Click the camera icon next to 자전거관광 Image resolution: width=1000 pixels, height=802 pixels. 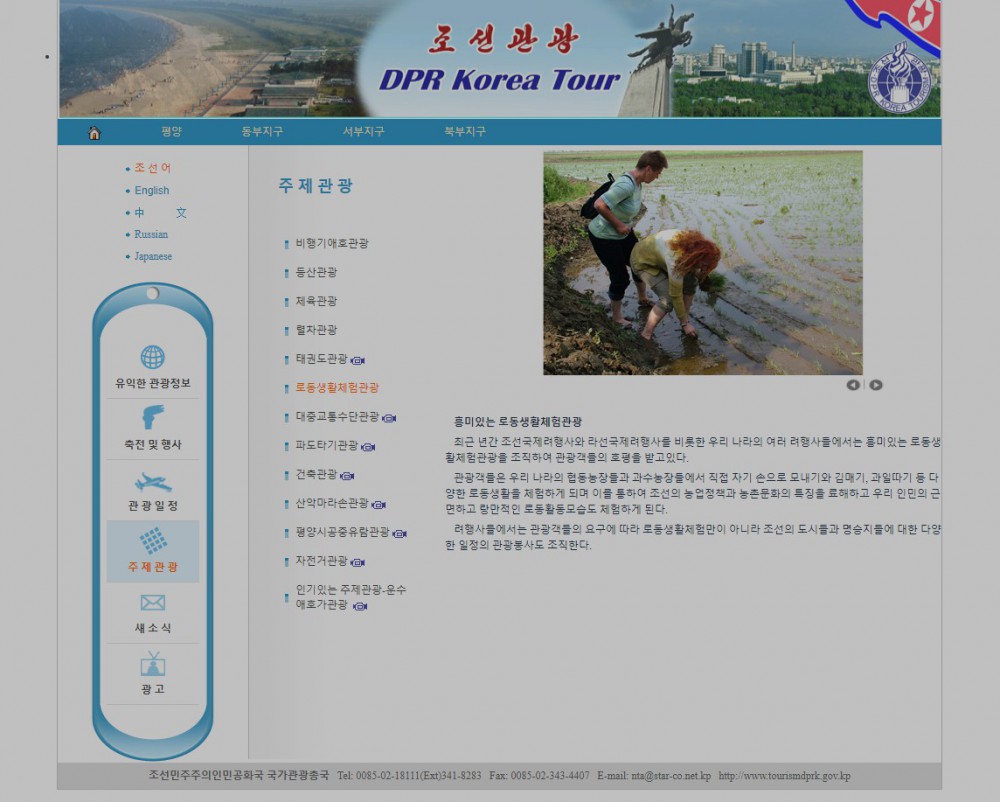click(x=357, y=561)
